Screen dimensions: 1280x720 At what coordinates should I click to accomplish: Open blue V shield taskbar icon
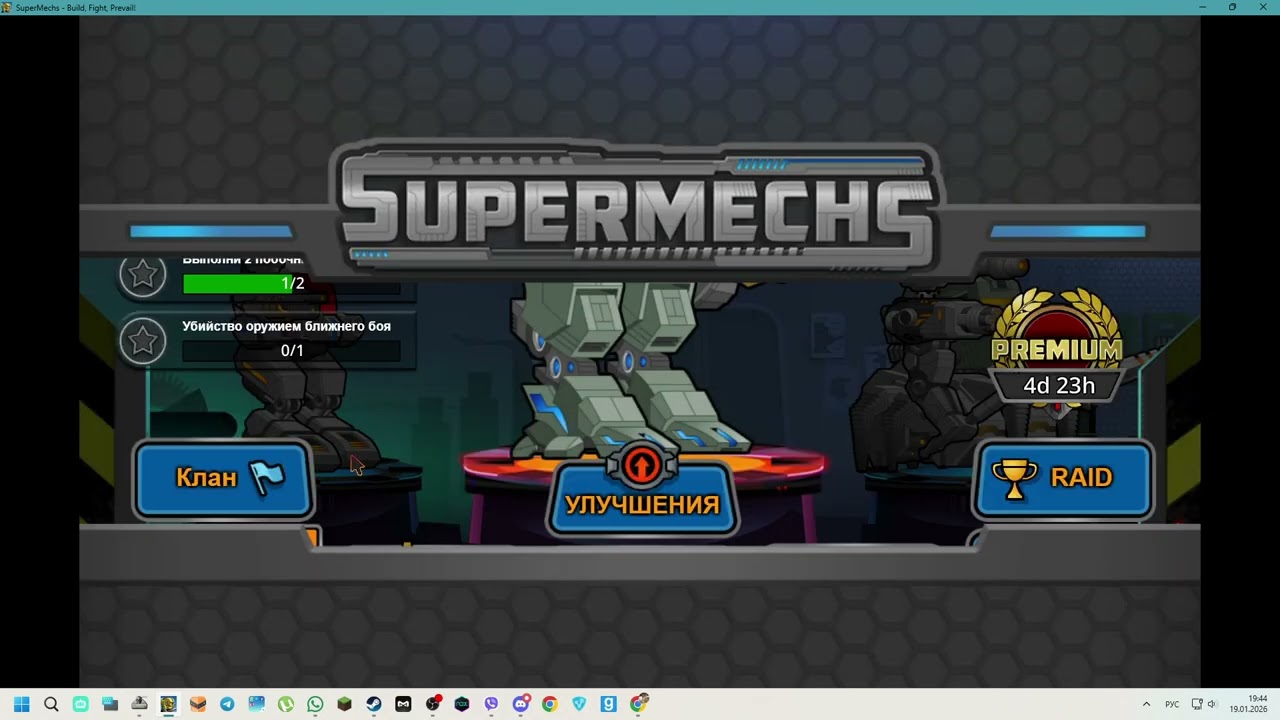579,704
